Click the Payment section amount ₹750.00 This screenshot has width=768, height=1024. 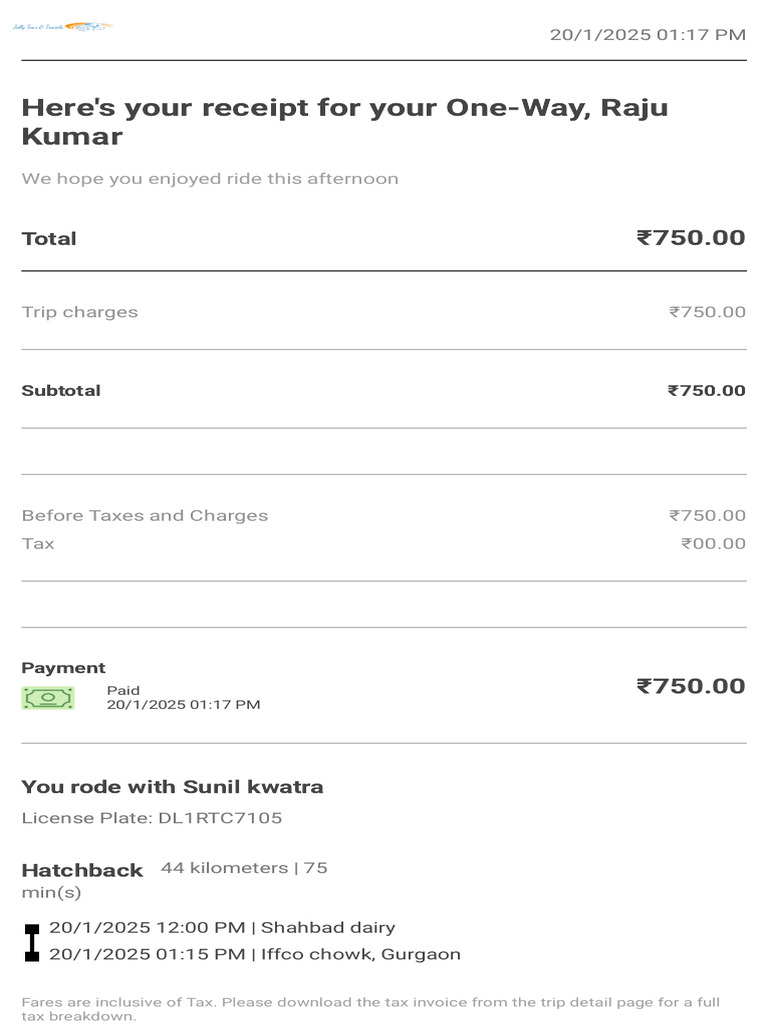(x=690, y=686)
